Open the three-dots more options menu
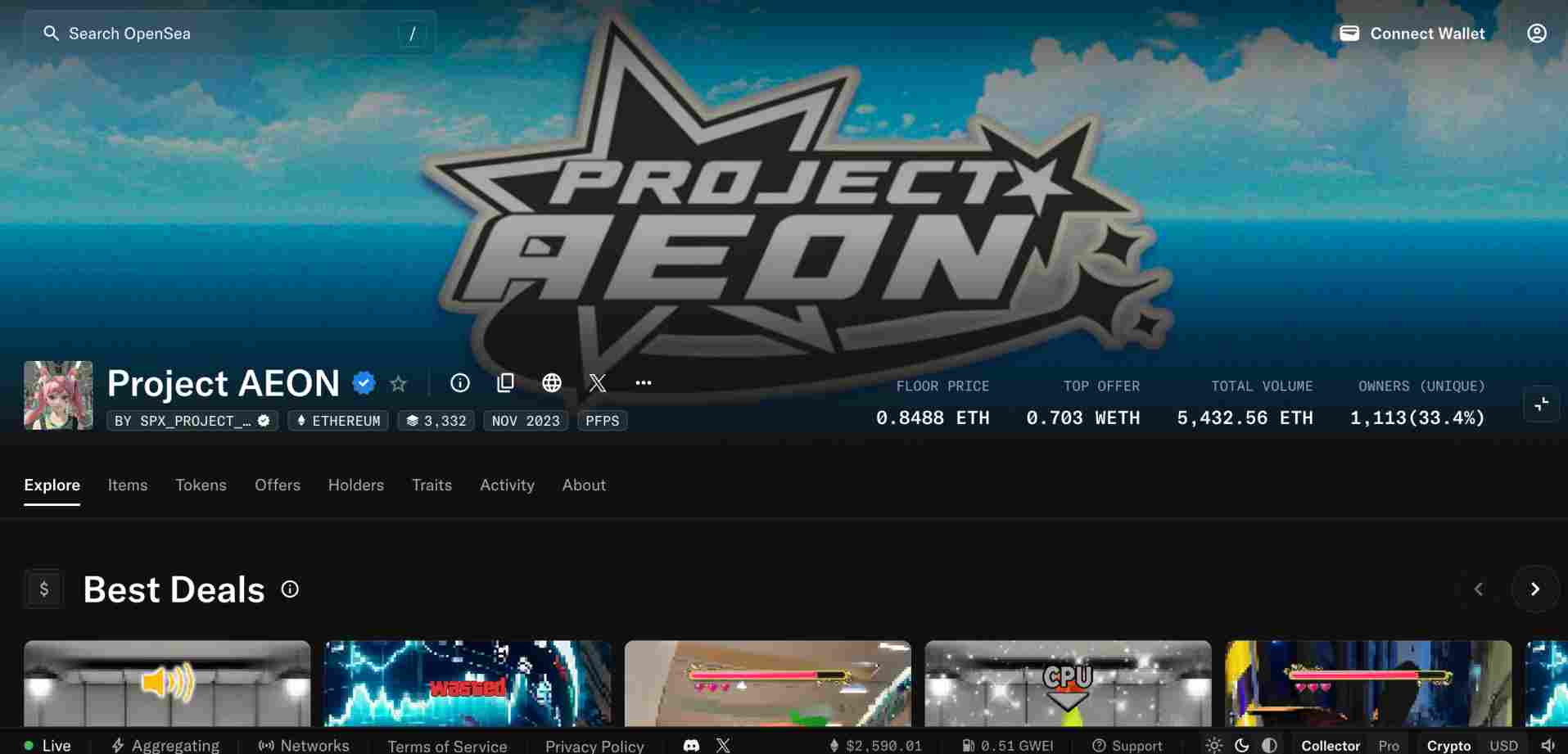The height and width of the screenshot is (754, 1568). 644,382
